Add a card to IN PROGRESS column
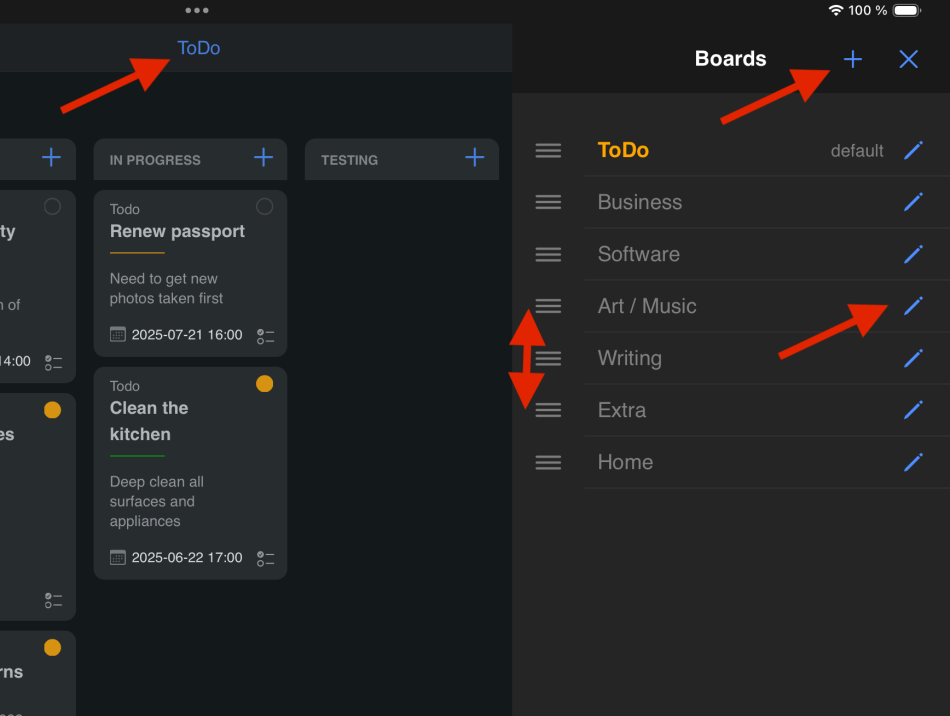 point(263,158)
